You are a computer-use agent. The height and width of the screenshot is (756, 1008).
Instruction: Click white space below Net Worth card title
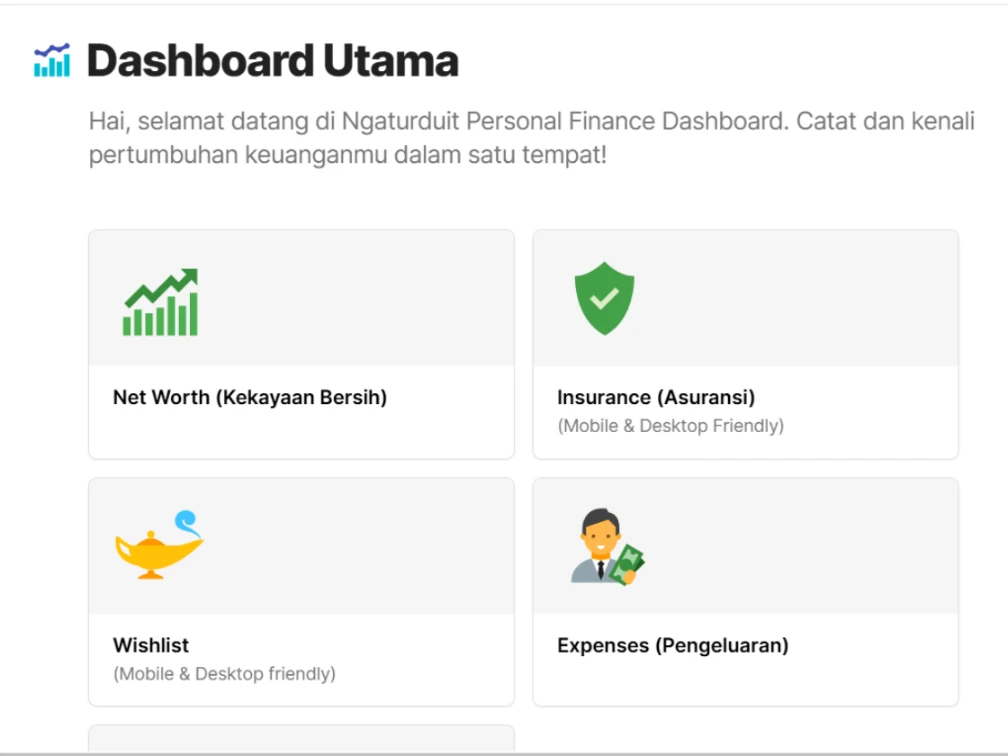pos(300,434)
